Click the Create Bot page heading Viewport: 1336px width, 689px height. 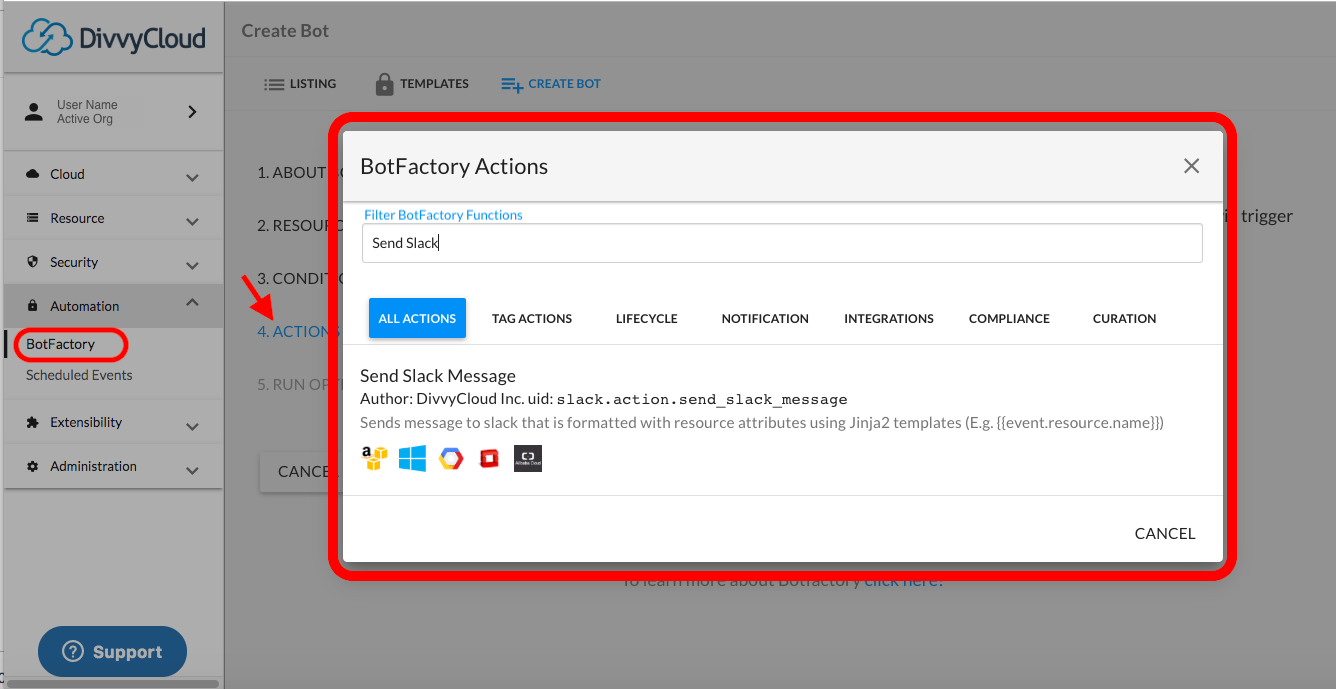pyautogui.click(x=285, y=31)
